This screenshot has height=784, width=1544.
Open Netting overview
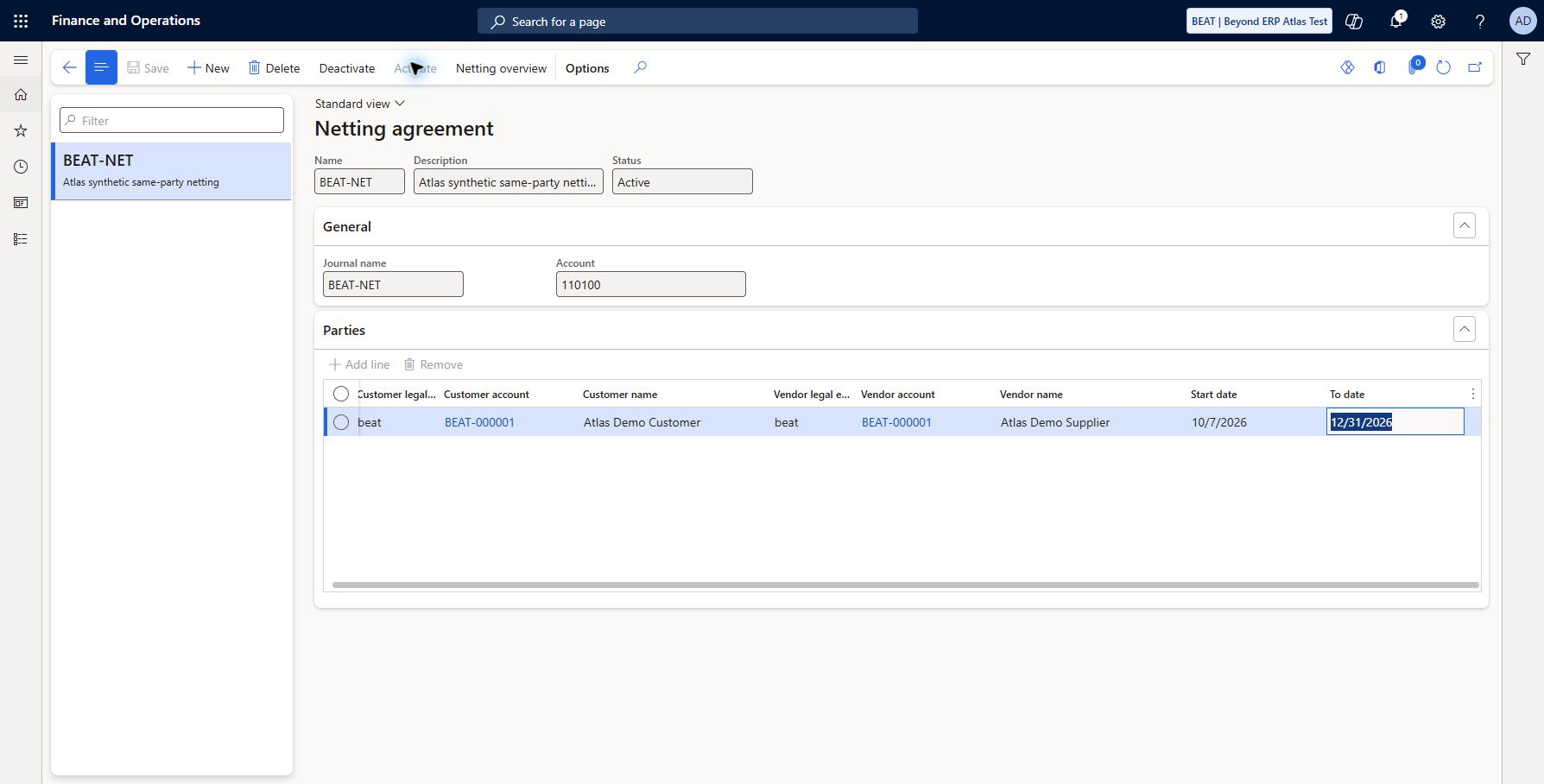tap(501, 68)
